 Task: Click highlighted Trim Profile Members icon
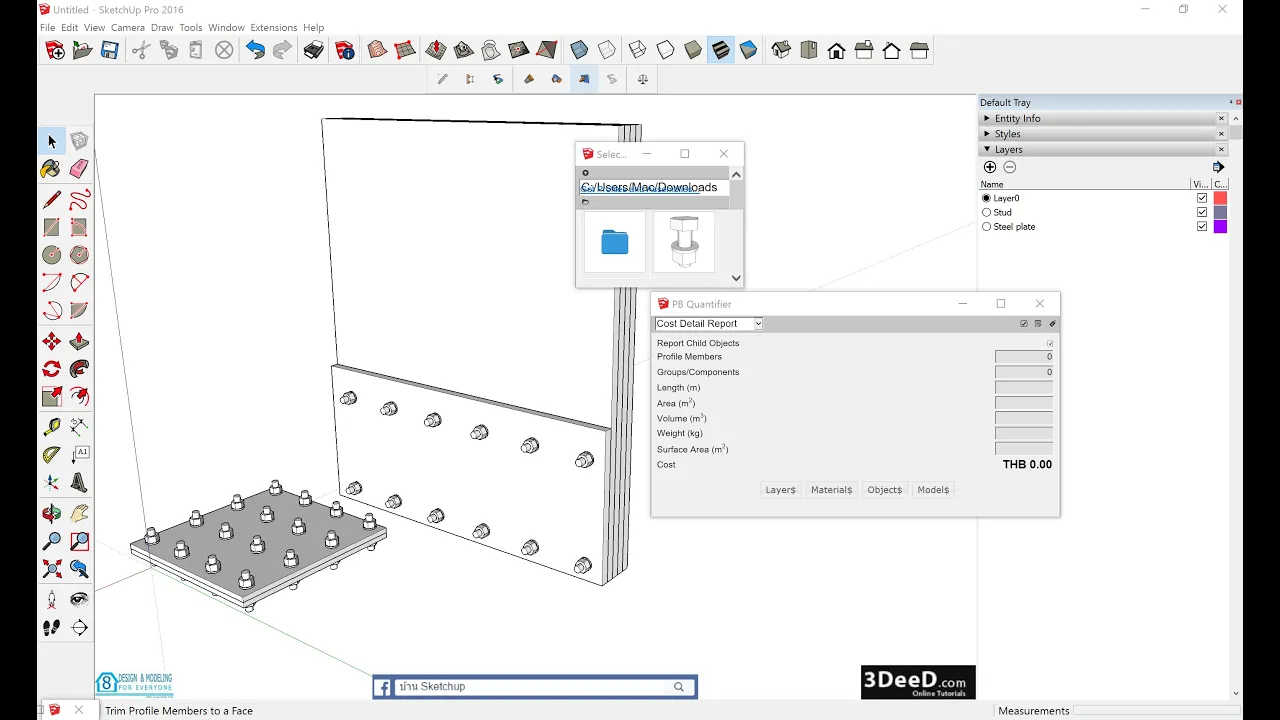click(x=585, y=79)
